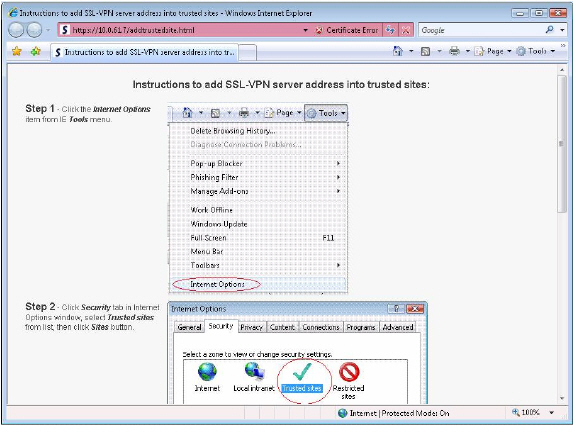This screenshot has width=576, height=446.
Task: Click the page scrollbar down arrow
Action: pyautogui.click(x=562, y=398)
